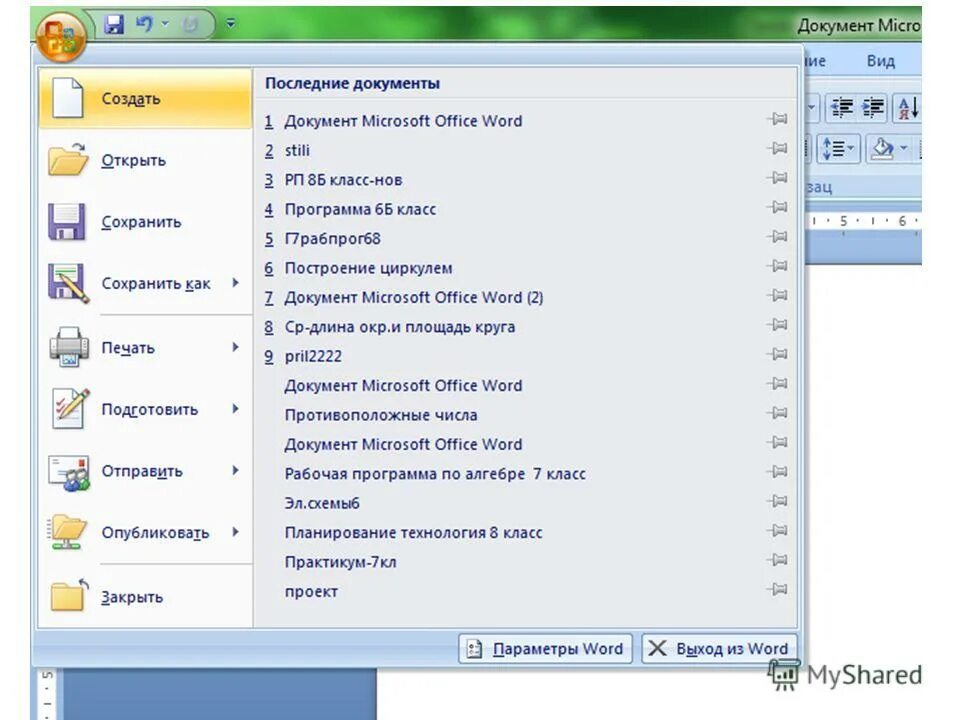Pin Программа 6Б класс document

tap(777, 207)
